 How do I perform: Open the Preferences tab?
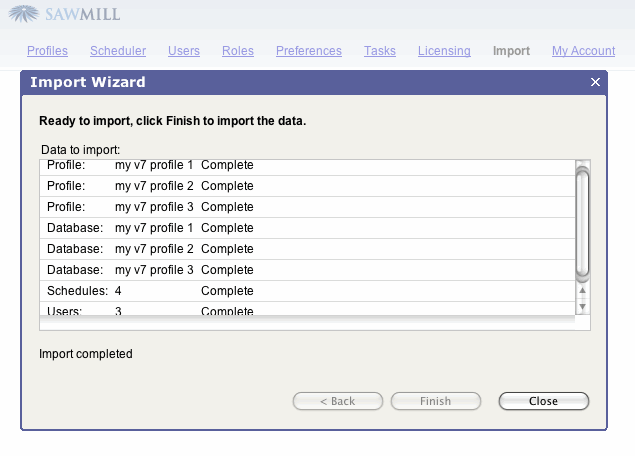[309, 51]
